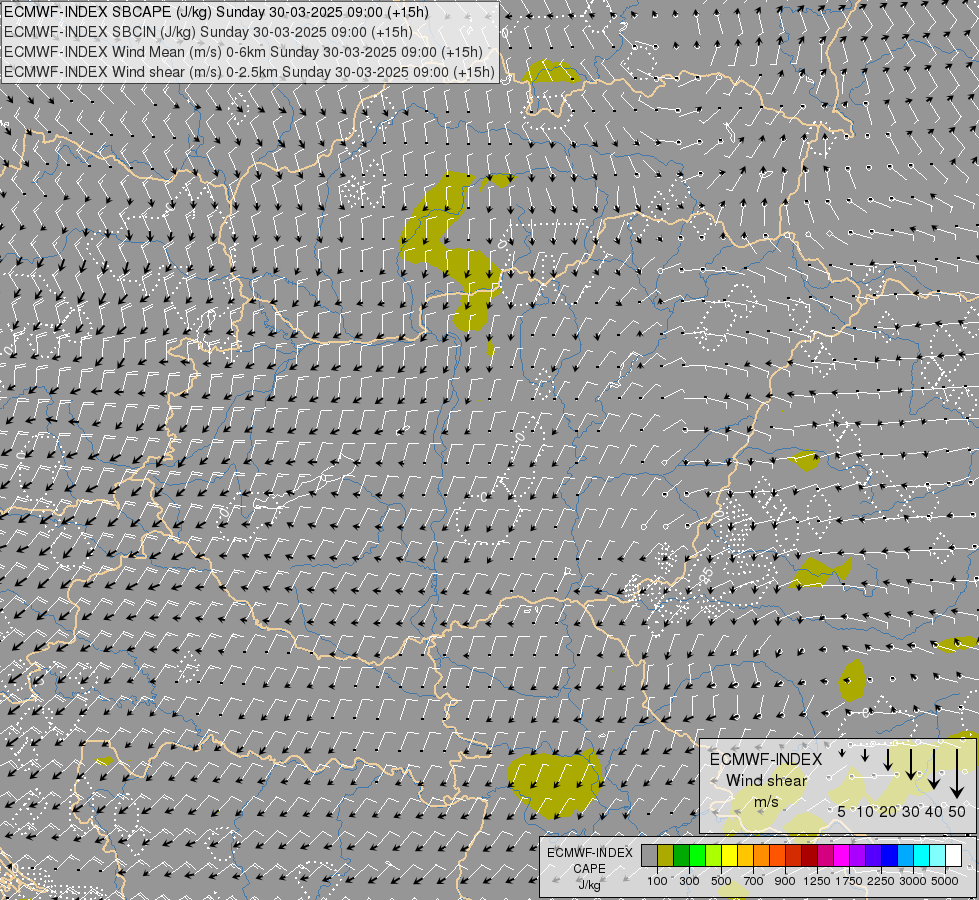Screen dimensions: 979x900
Task: Click the 5 m/s wind shear legend arrow
Action: pyautogui.click(x=842, y=753)
